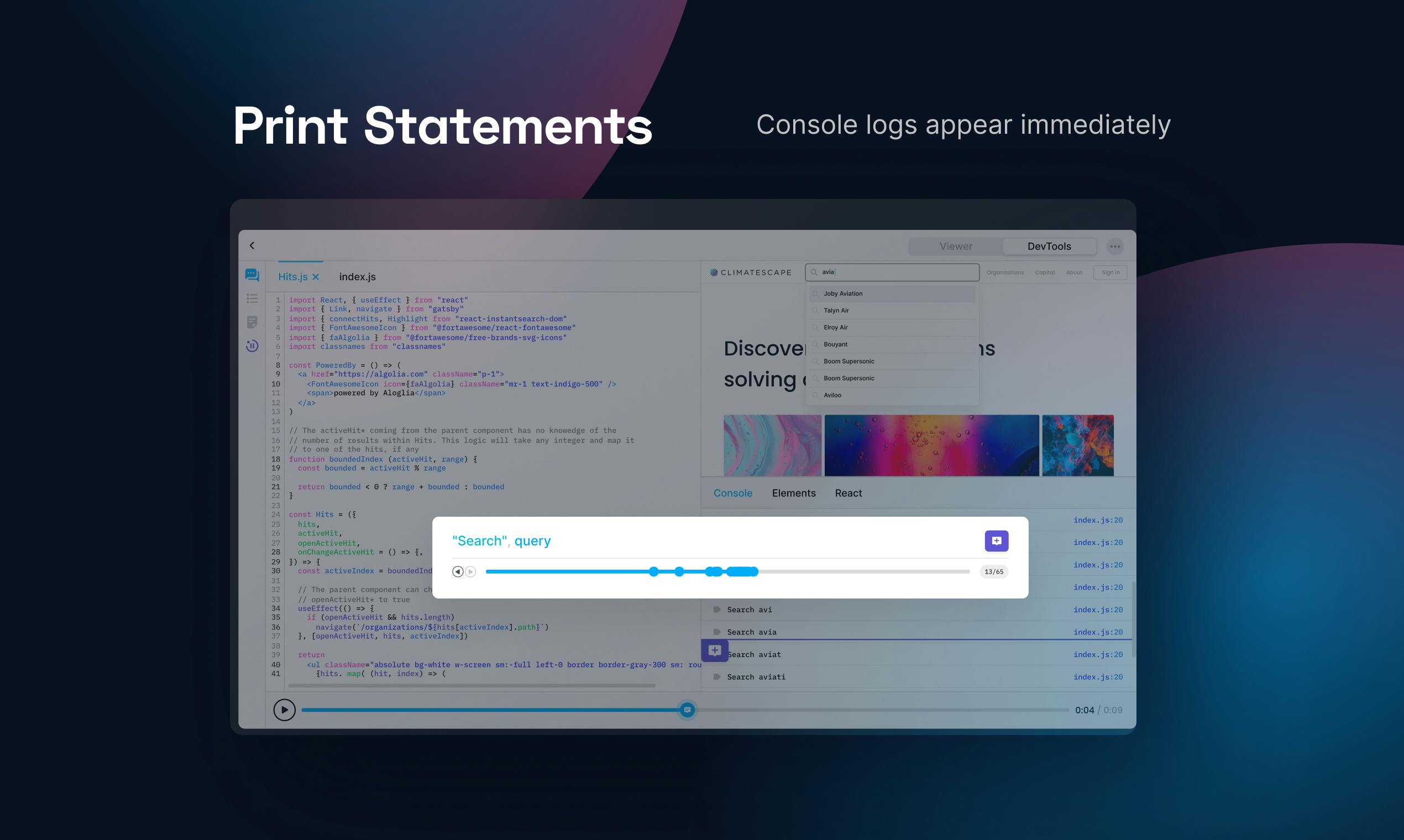Viewport: 1404px width, 840px height.
Task: Click the console panel vertical scrollbar
Action: click(1133, 620)
